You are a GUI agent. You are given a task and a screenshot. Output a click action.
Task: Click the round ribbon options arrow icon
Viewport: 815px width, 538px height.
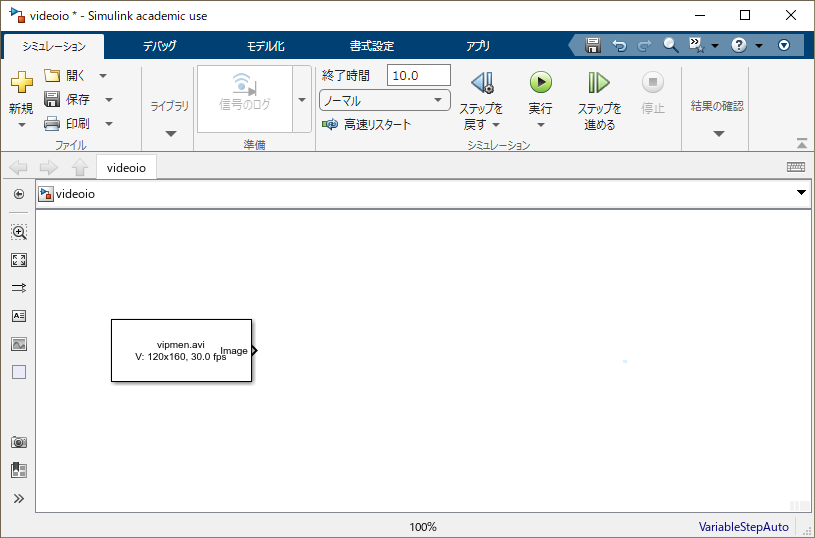pyautogui.click(x=784, y=45)
